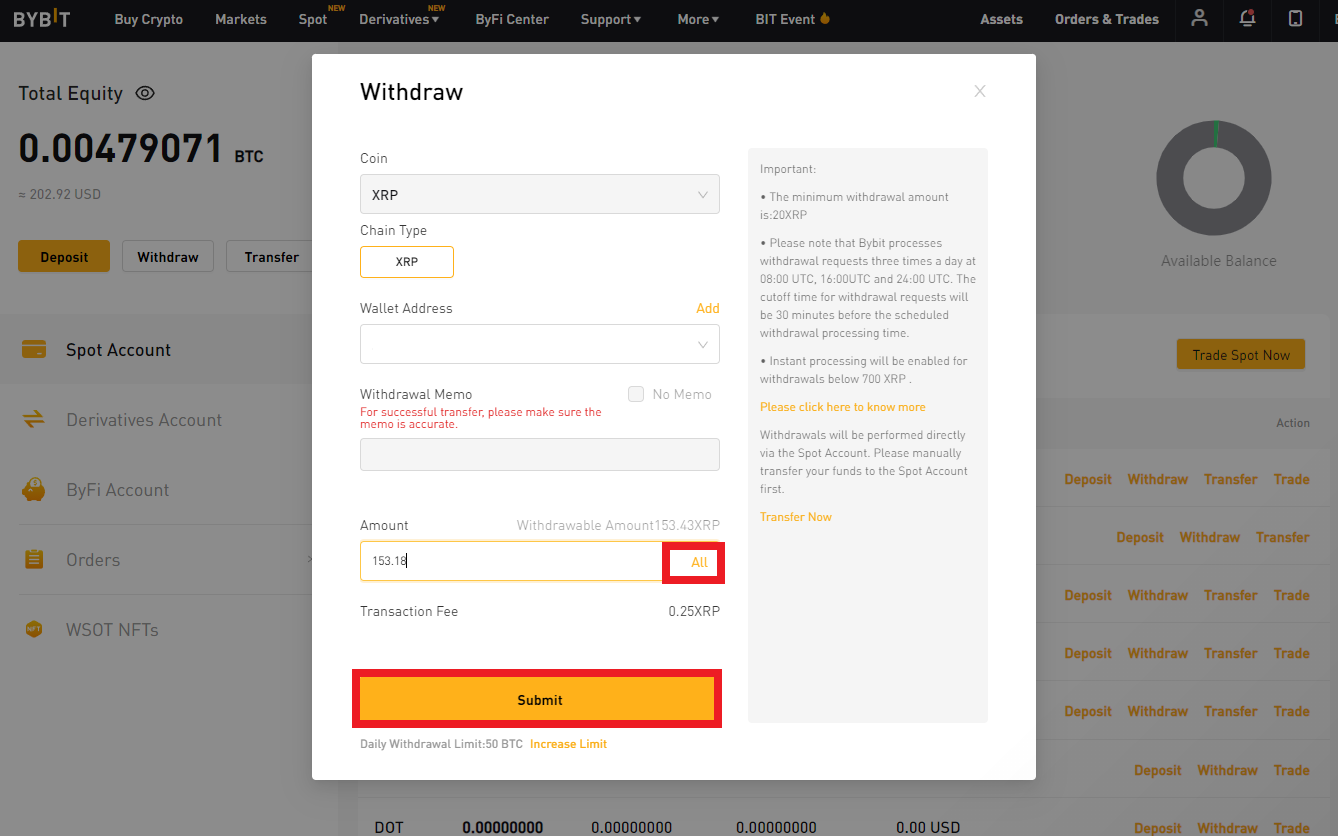Select ByFi Account in sidebar

(118, 490)
